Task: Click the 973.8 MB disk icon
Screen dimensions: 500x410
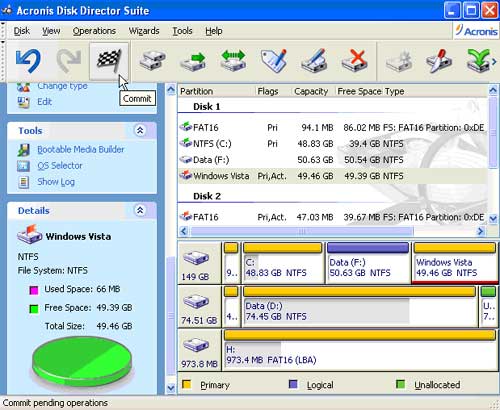Action: (x=196, y=345)
